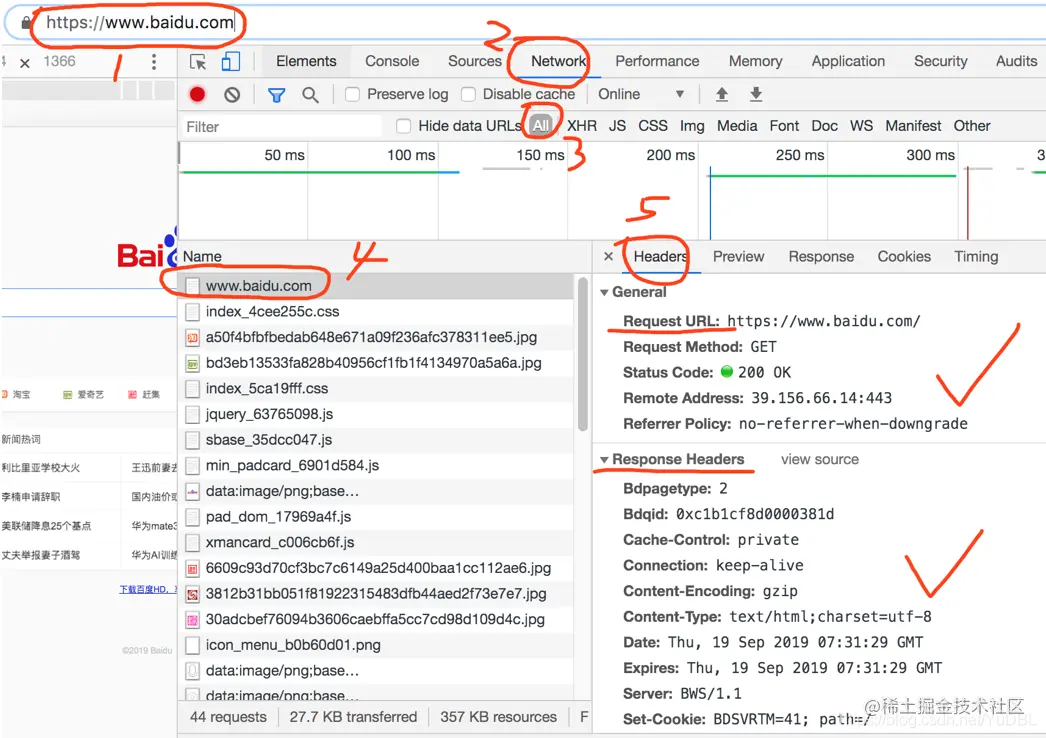Click the device toolbar X rotate icon
Screen dimensions: 1046x738
click(25, 63)
